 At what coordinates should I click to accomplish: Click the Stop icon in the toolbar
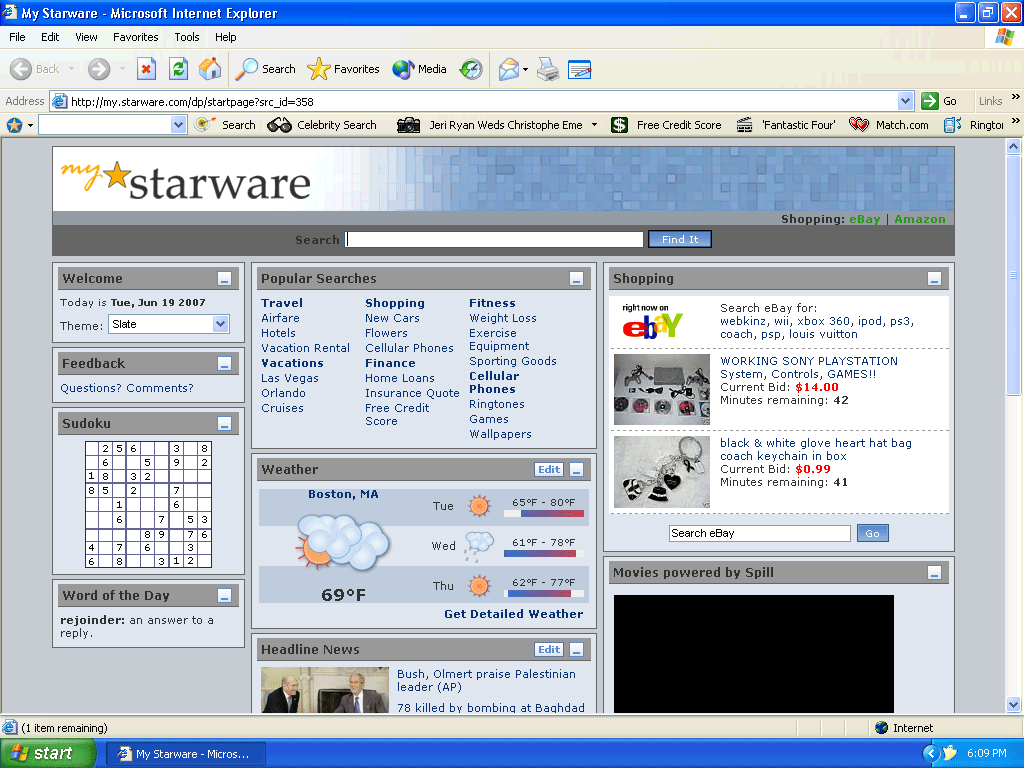[x=146, y=69]
